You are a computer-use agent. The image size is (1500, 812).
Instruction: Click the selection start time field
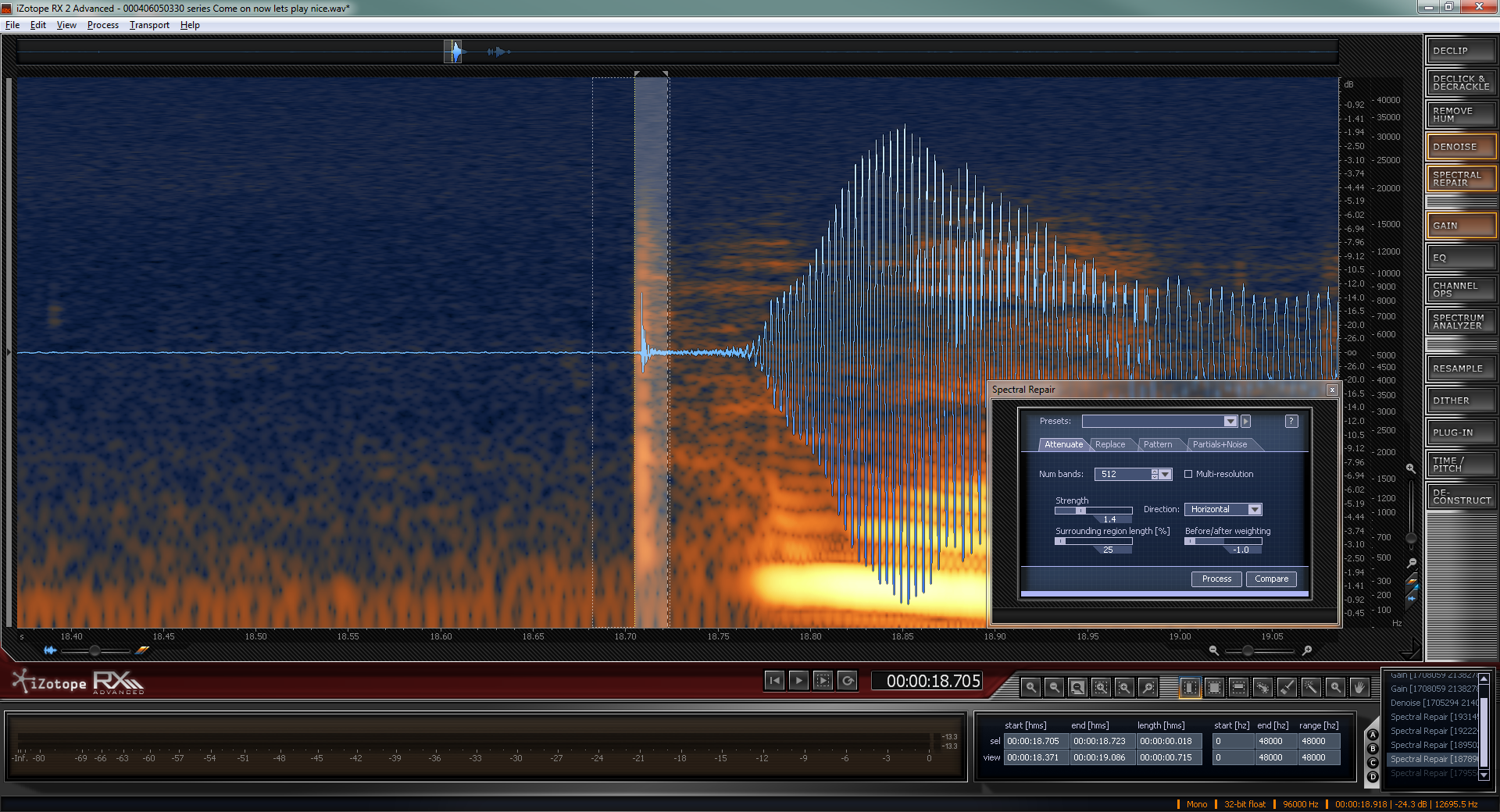1035,741
